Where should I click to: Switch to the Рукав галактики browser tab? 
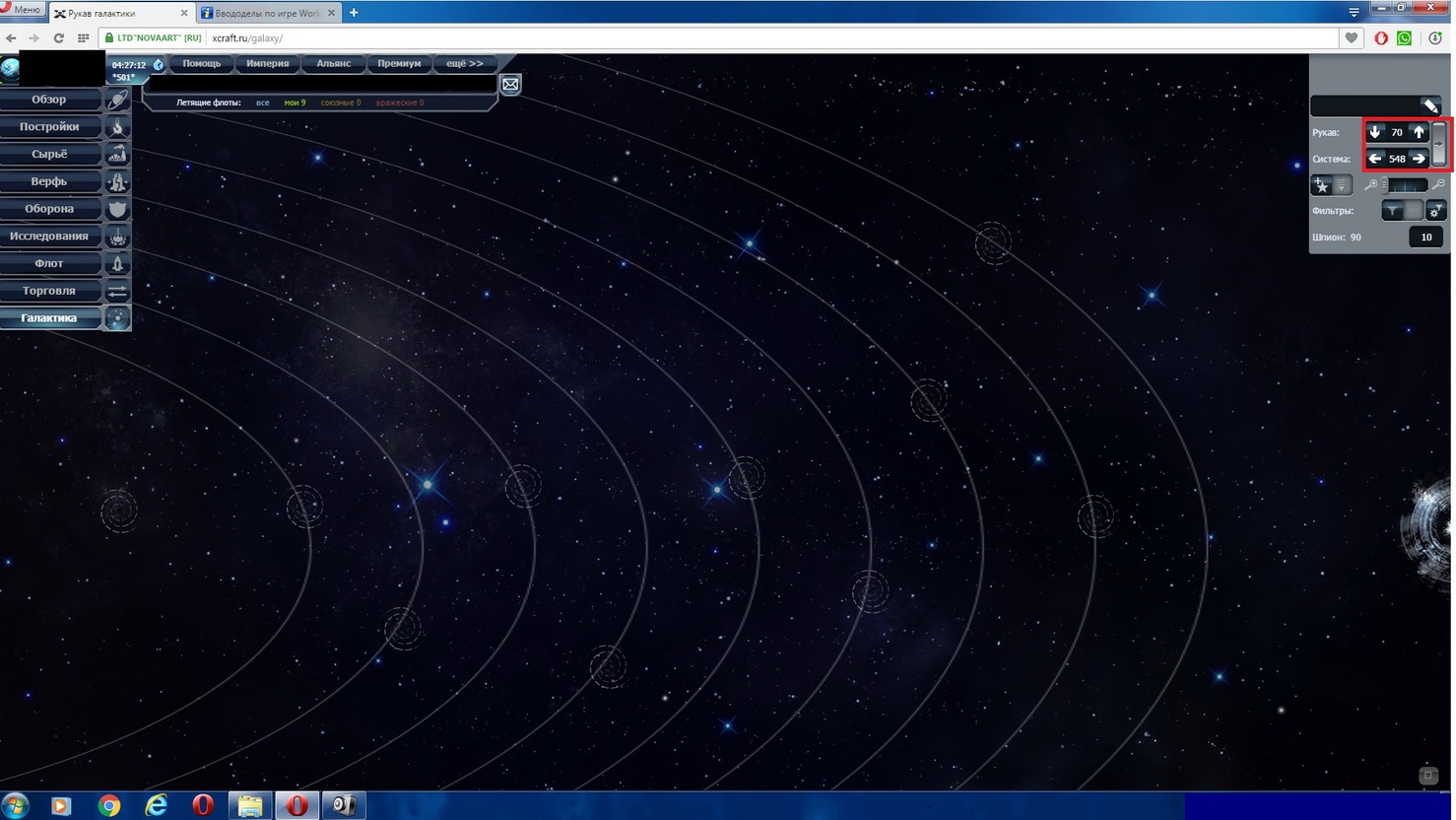coord(120,14)
